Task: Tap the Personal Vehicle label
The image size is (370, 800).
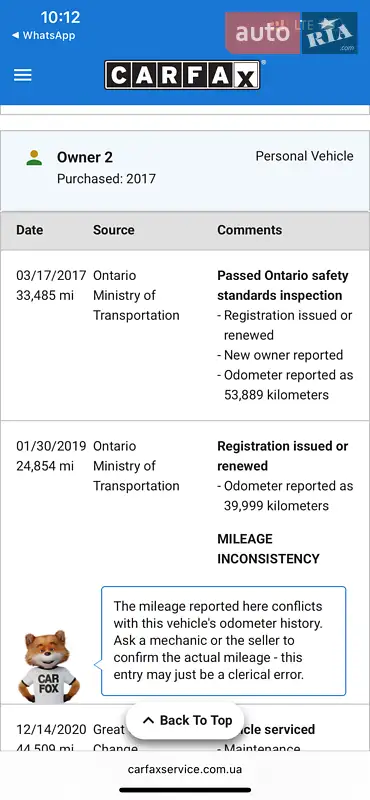Action: click(x=304, y=156)
